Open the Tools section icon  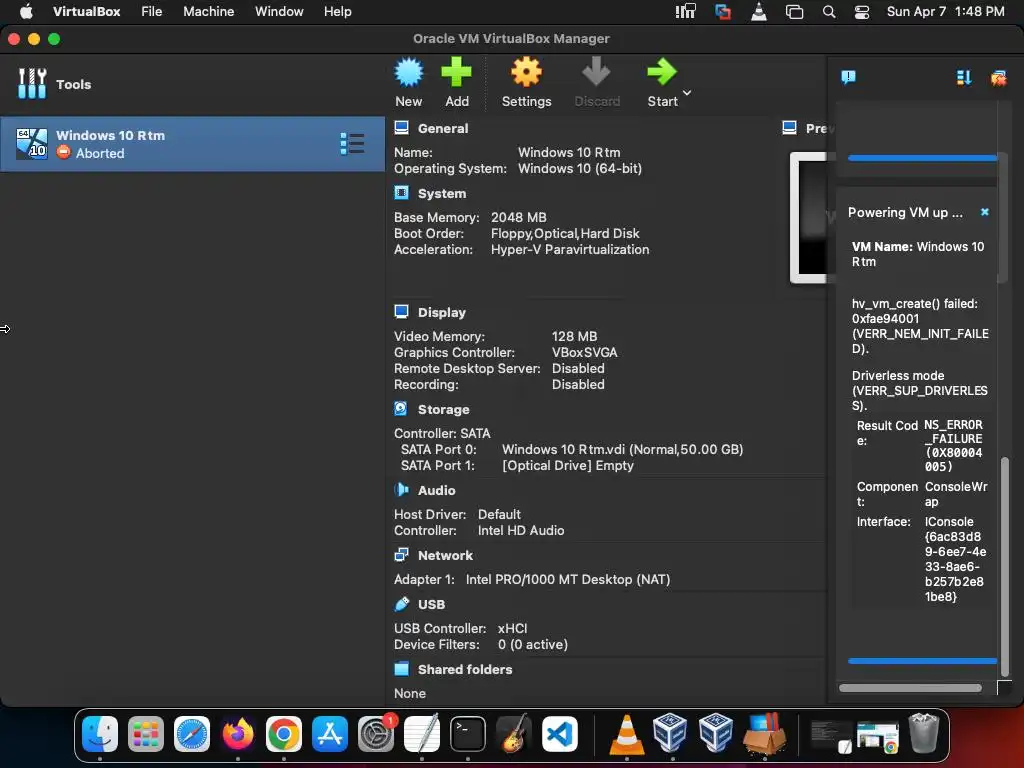tap(32, 84)
